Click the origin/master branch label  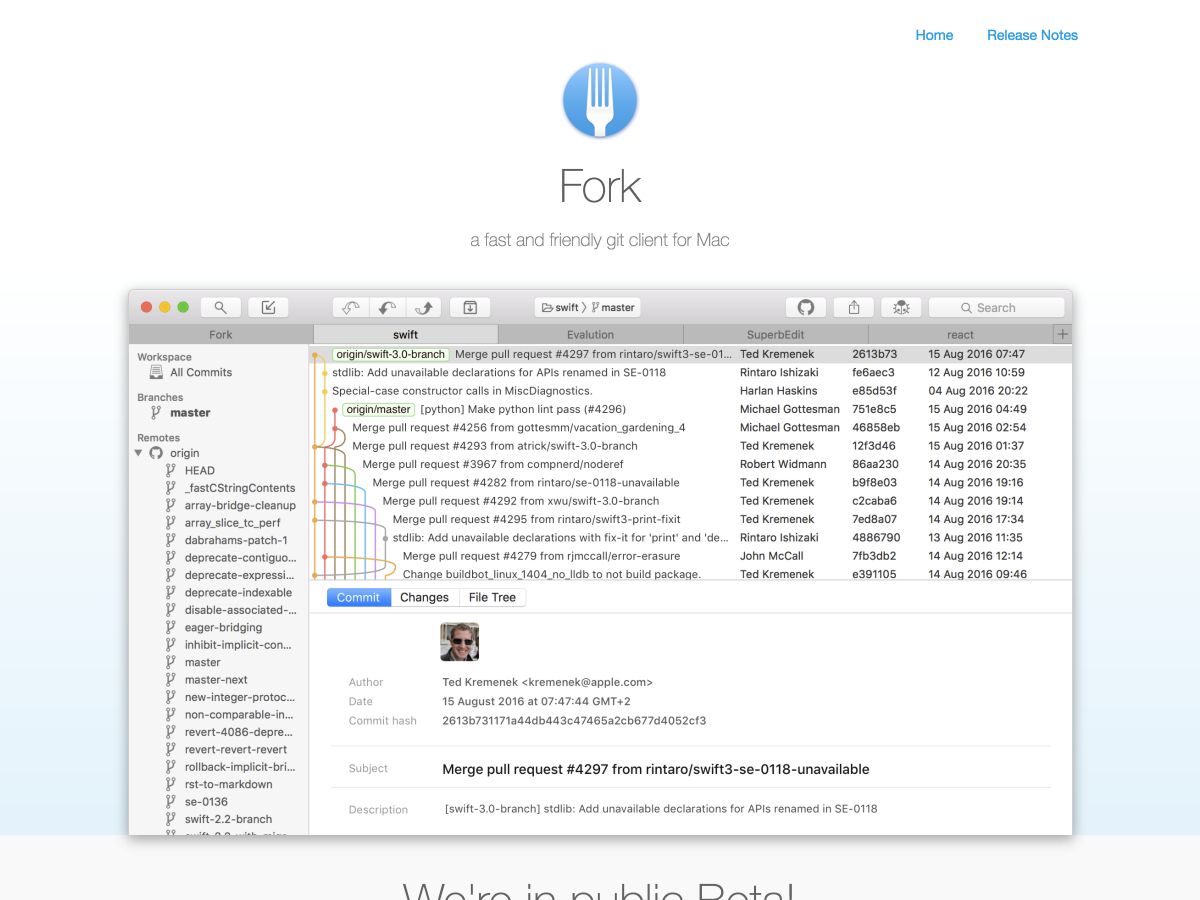click(378, 409)
